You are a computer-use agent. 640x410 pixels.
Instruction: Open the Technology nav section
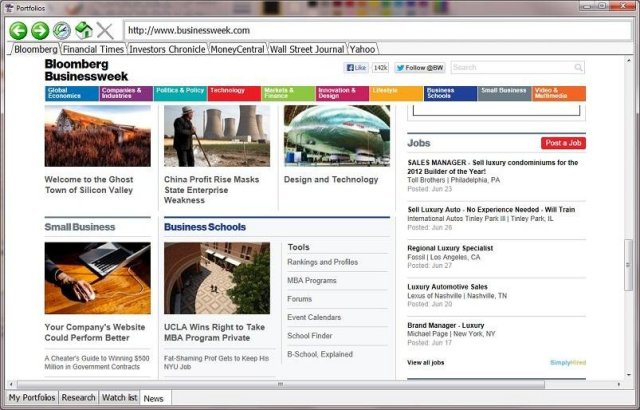[234, 93]
